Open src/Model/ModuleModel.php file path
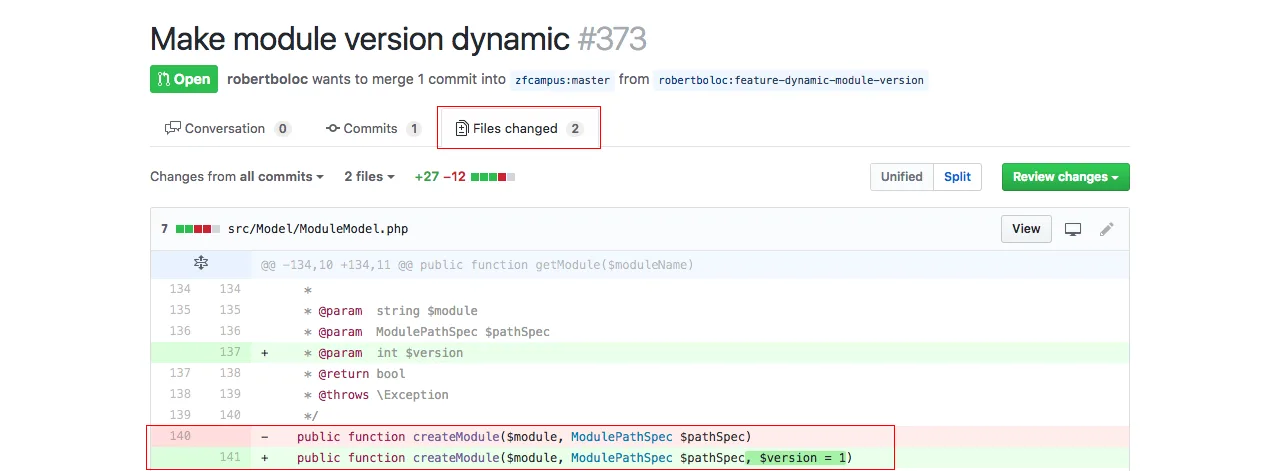 click(318, 229)
